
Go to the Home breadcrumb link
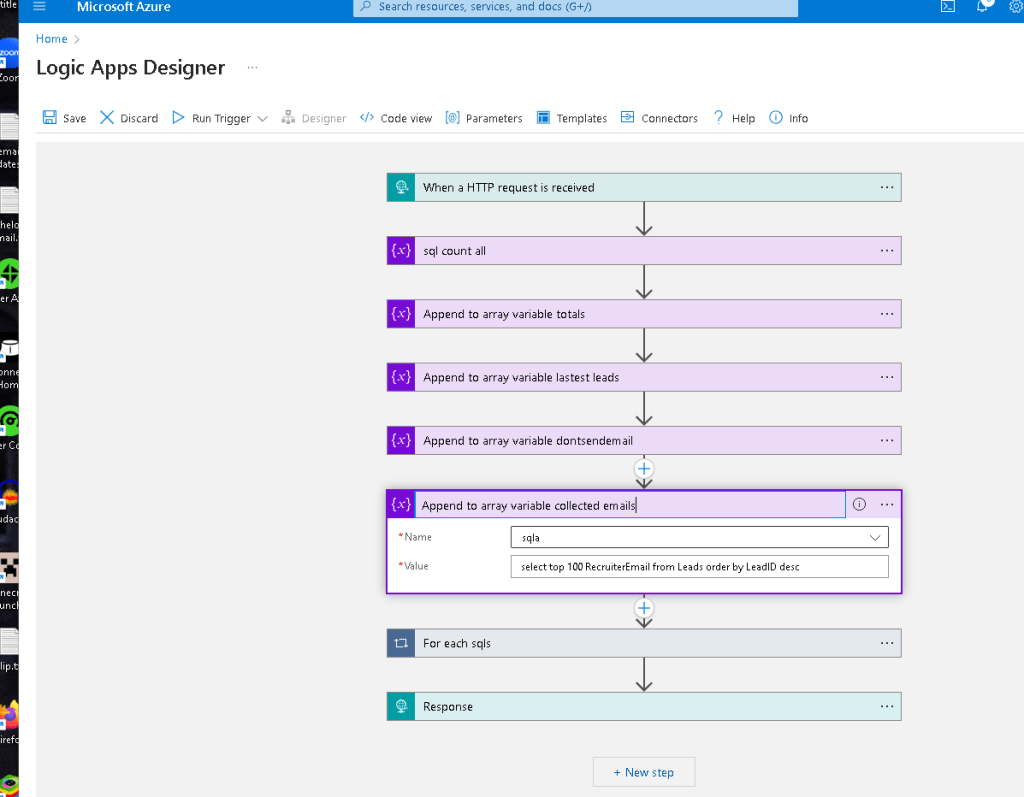point(52,39)
